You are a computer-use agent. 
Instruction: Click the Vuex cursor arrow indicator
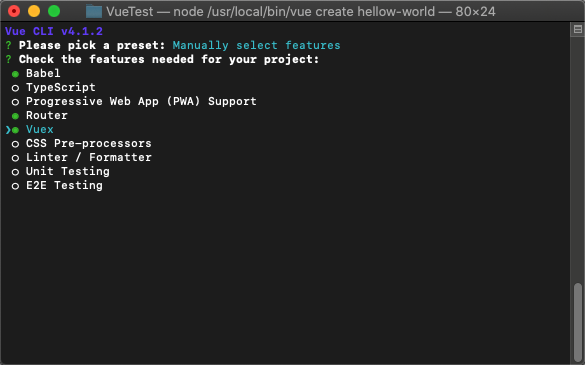[8, 130]
